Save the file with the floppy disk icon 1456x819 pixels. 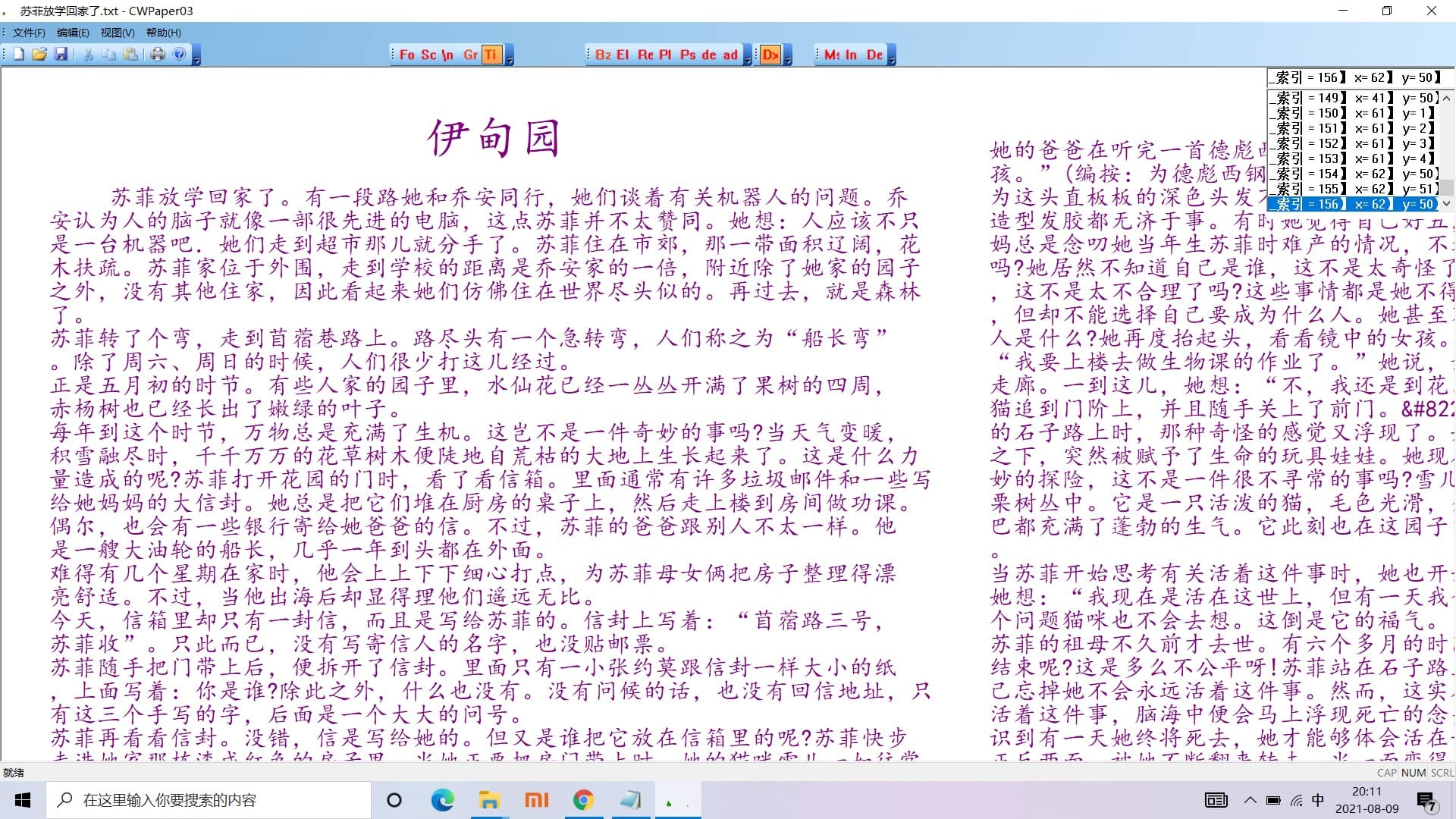61,55
